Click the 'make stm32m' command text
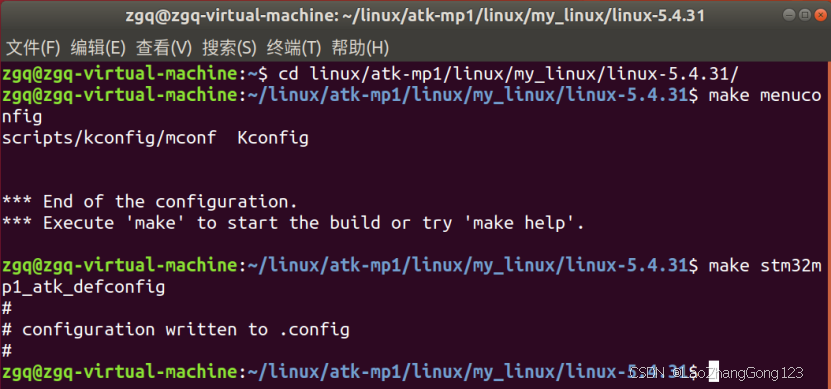The image size is (831, 389). 765,265
